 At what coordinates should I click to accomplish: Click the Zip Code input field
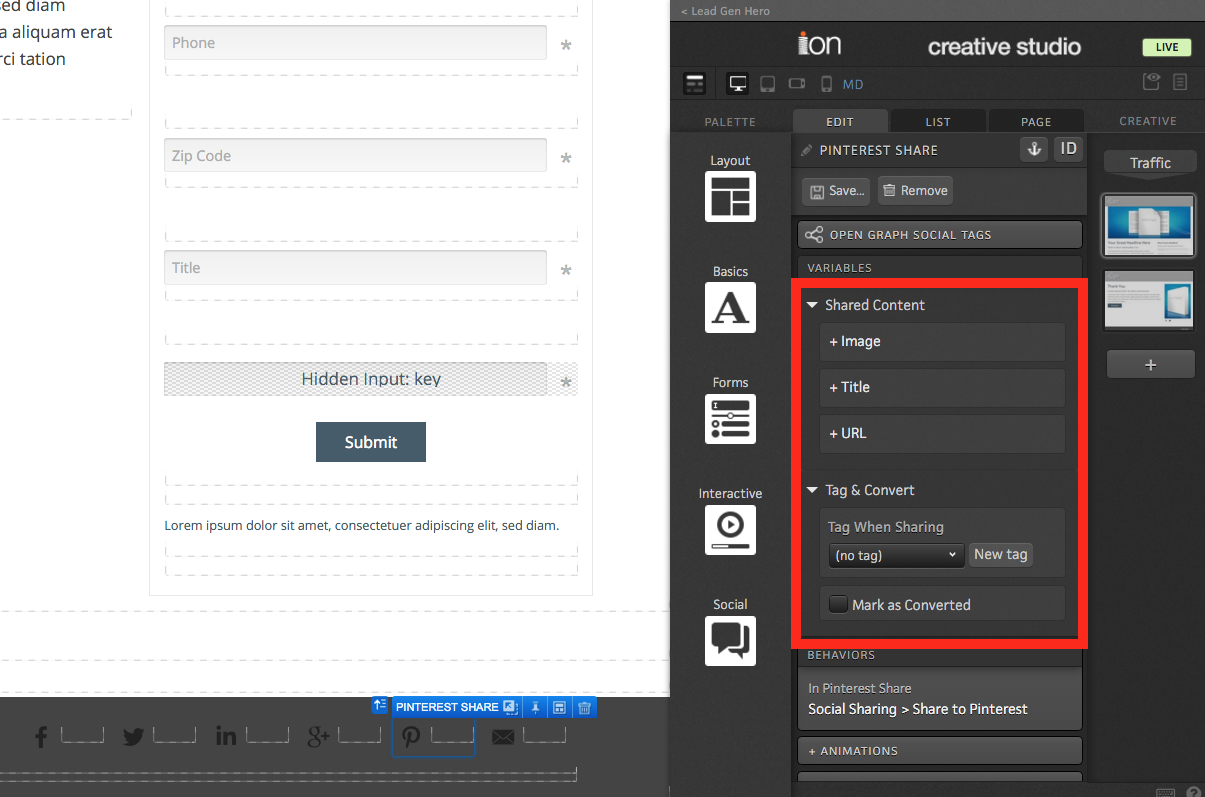[x=355, y=156]
